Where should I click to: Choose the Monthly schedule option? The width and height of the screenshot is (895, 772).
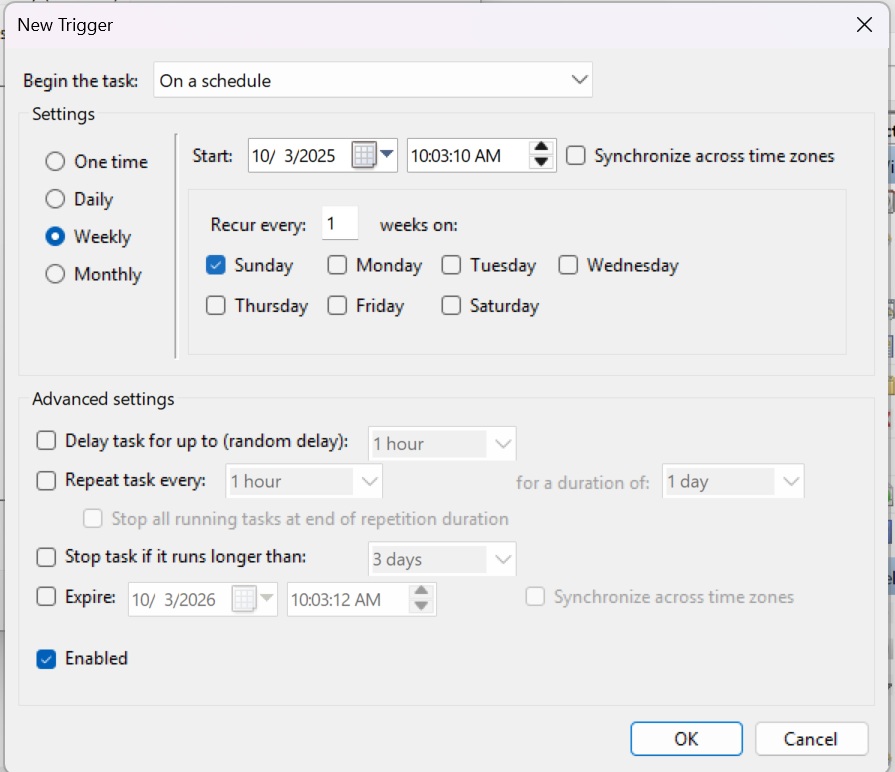pyautogui.click(x=56, y=274)
